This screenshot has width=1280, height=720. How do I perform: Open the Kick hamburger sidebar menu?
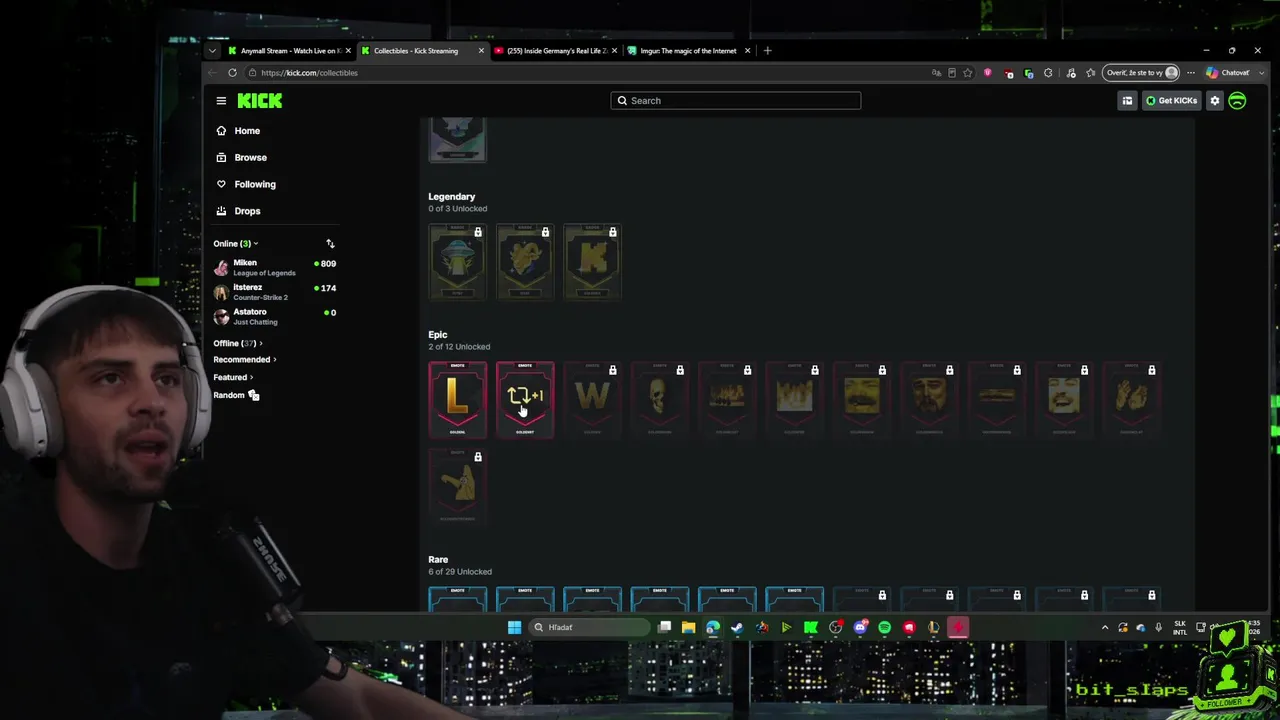click(221, 100)
